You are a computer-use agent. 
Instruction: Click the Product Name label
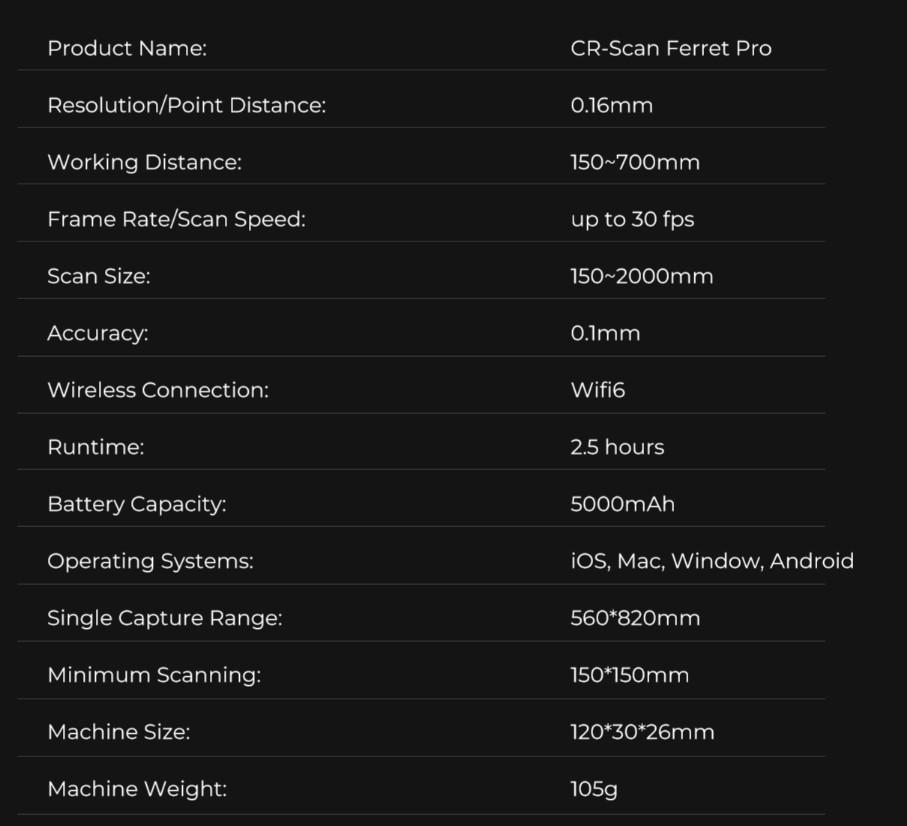[x=127, y=48]
